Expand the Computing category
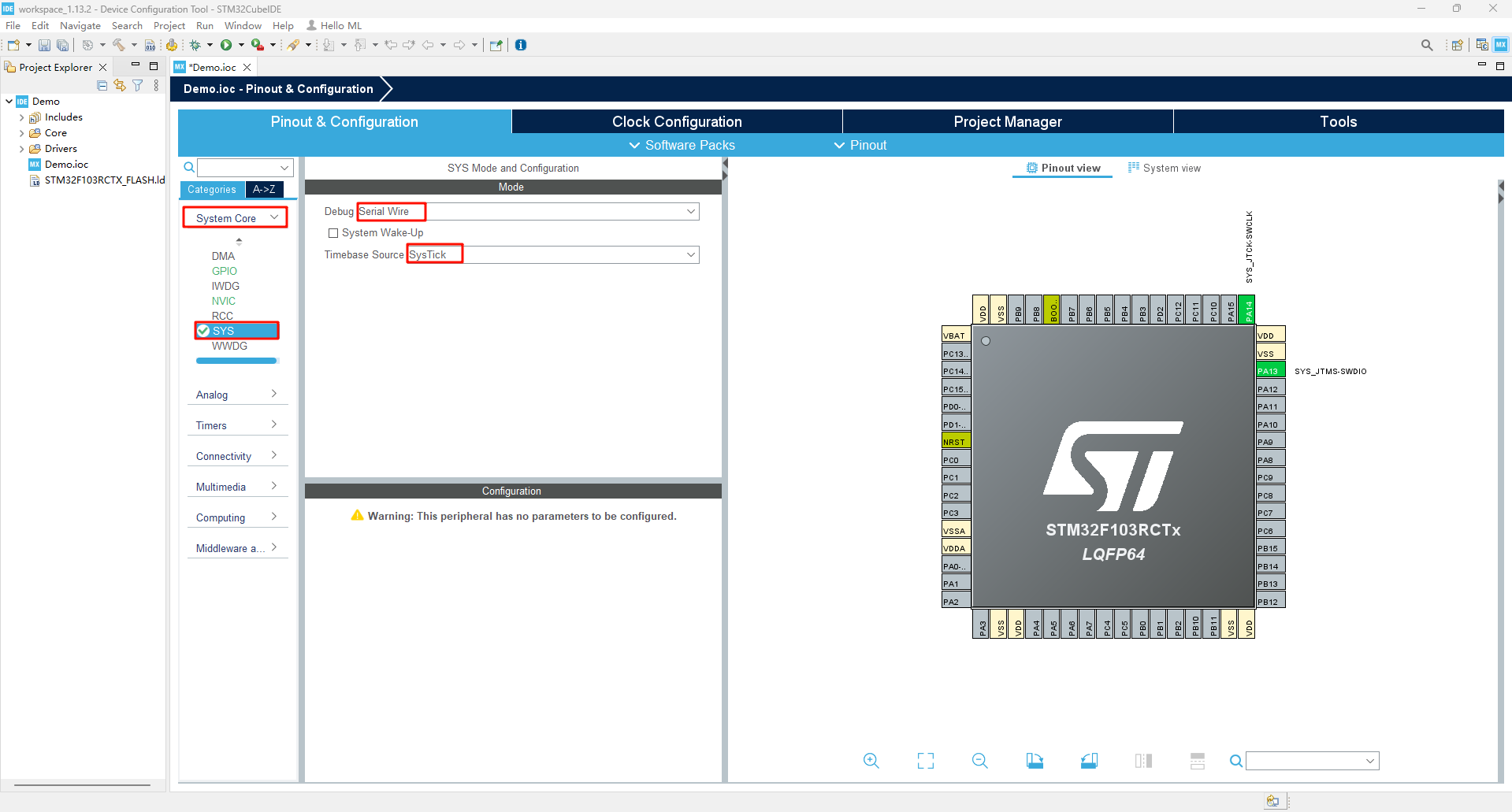This screenshot has width=1512, height=812. click(x=237, y=517)
